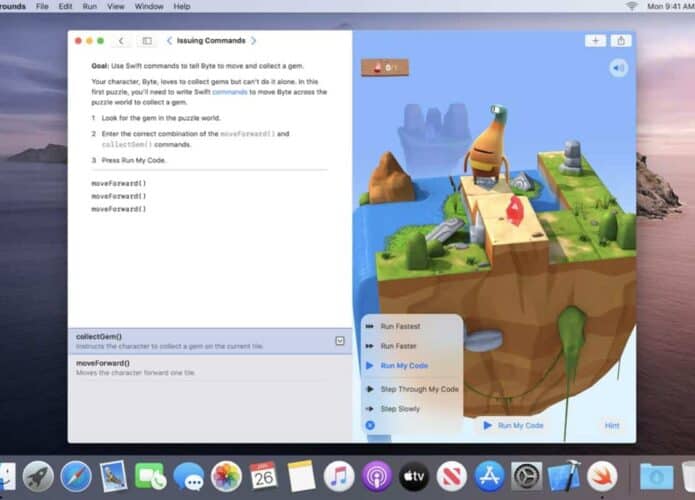Image resolution: width=695 pixels, height=500 pixels.
Task: Open the Window menu
Action: click(x=149, y=6)
